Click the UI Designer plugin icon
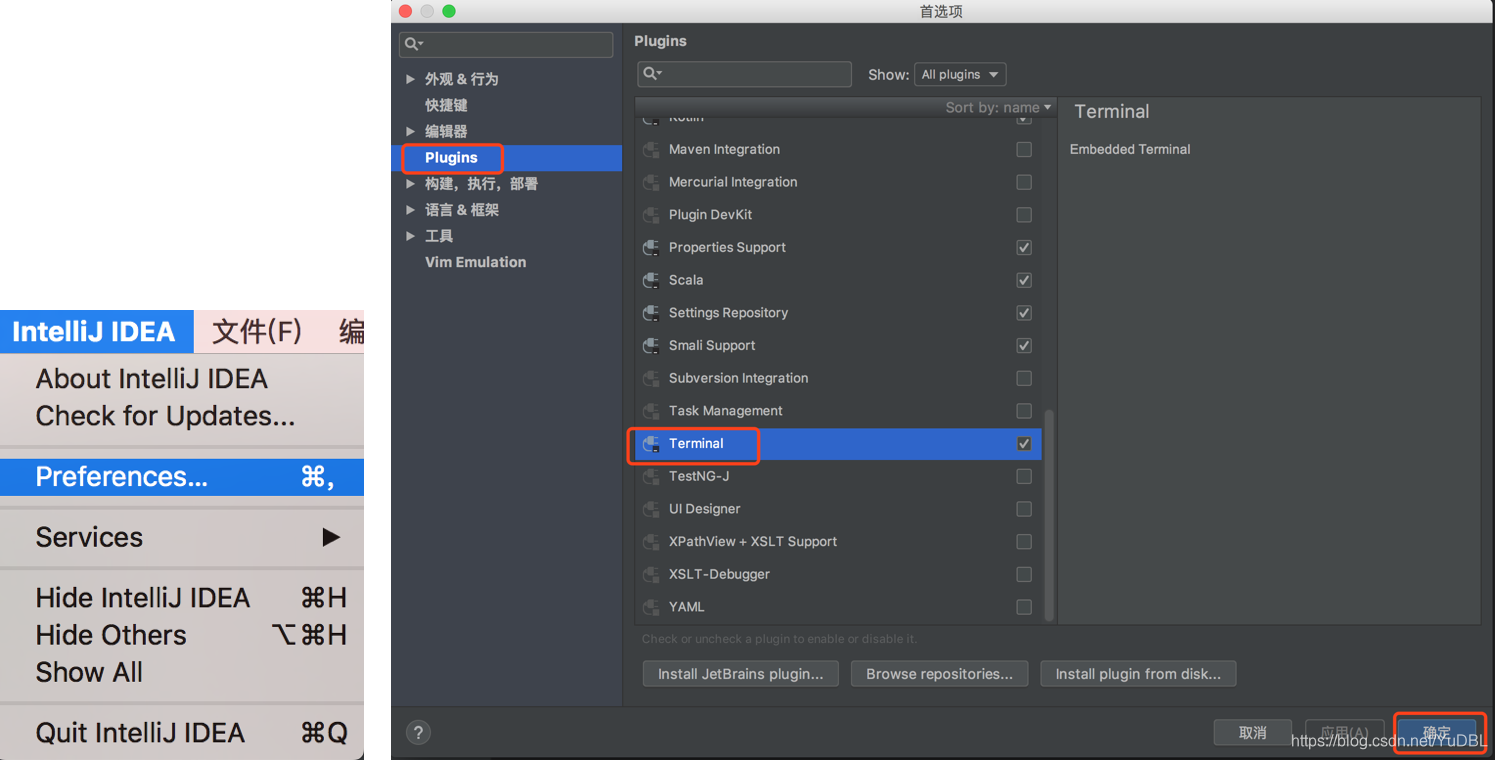 point(651,509)
